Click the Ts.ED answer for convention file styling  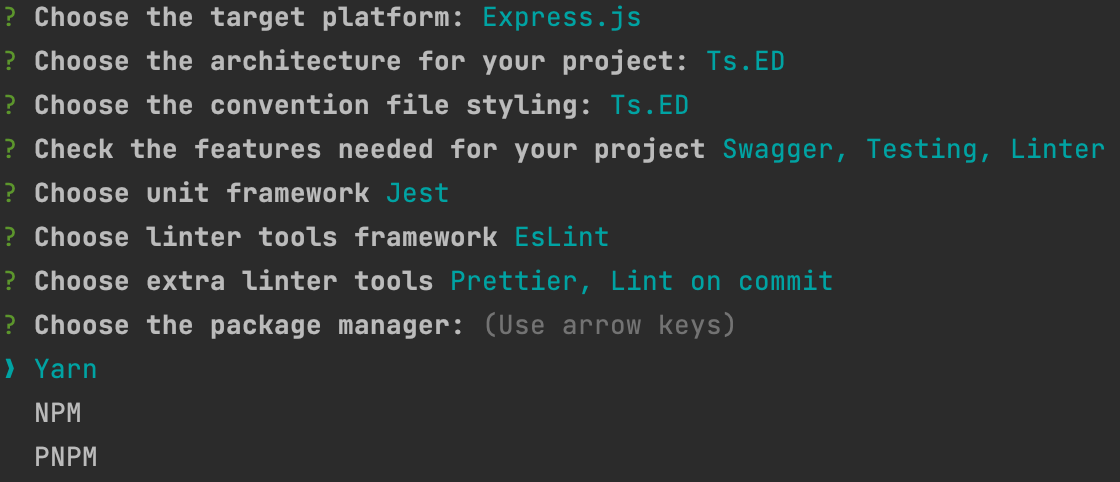(650, 106)
